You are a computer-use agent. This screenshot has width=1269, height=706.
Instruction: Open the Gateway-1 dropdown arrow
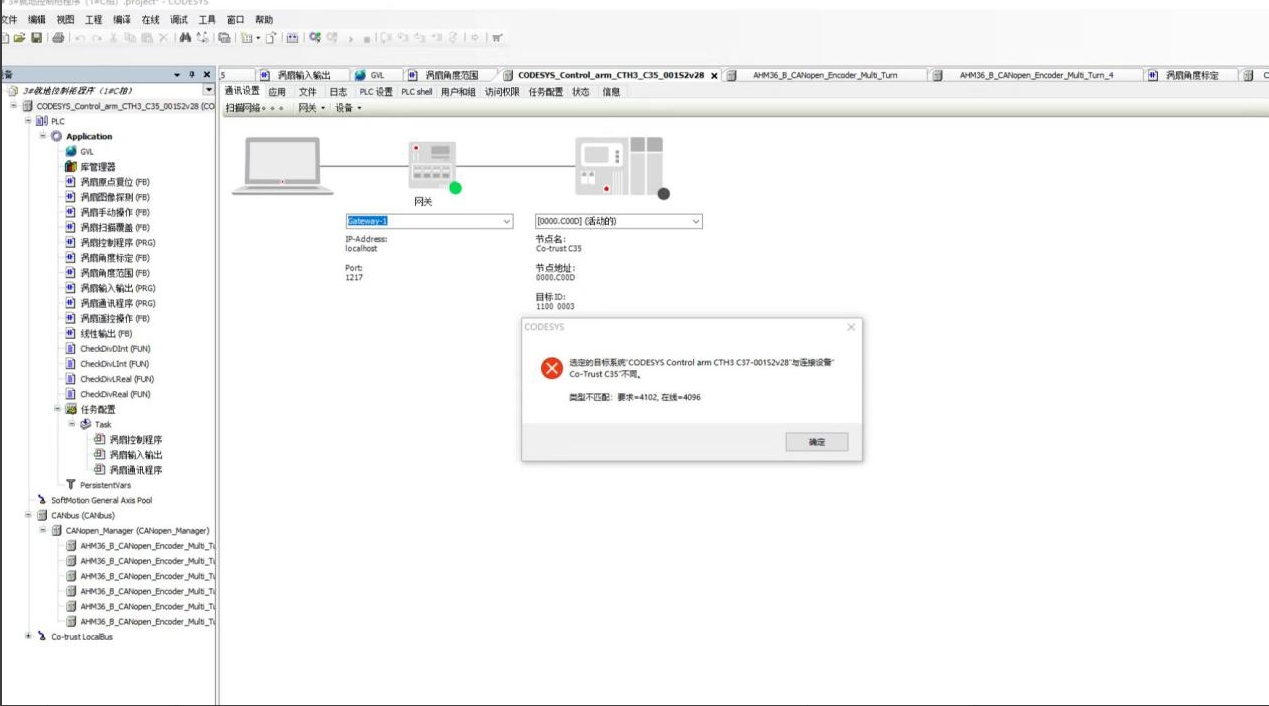(x=506, y=221)
